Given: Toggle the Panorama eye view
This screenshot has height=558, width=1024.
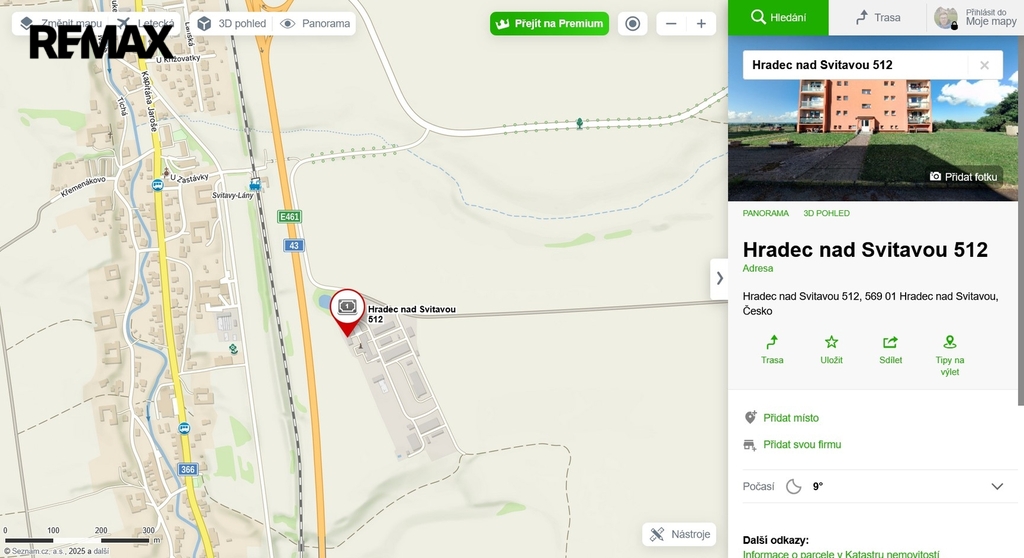Looking at the screenshot, I should click(315, 24).
